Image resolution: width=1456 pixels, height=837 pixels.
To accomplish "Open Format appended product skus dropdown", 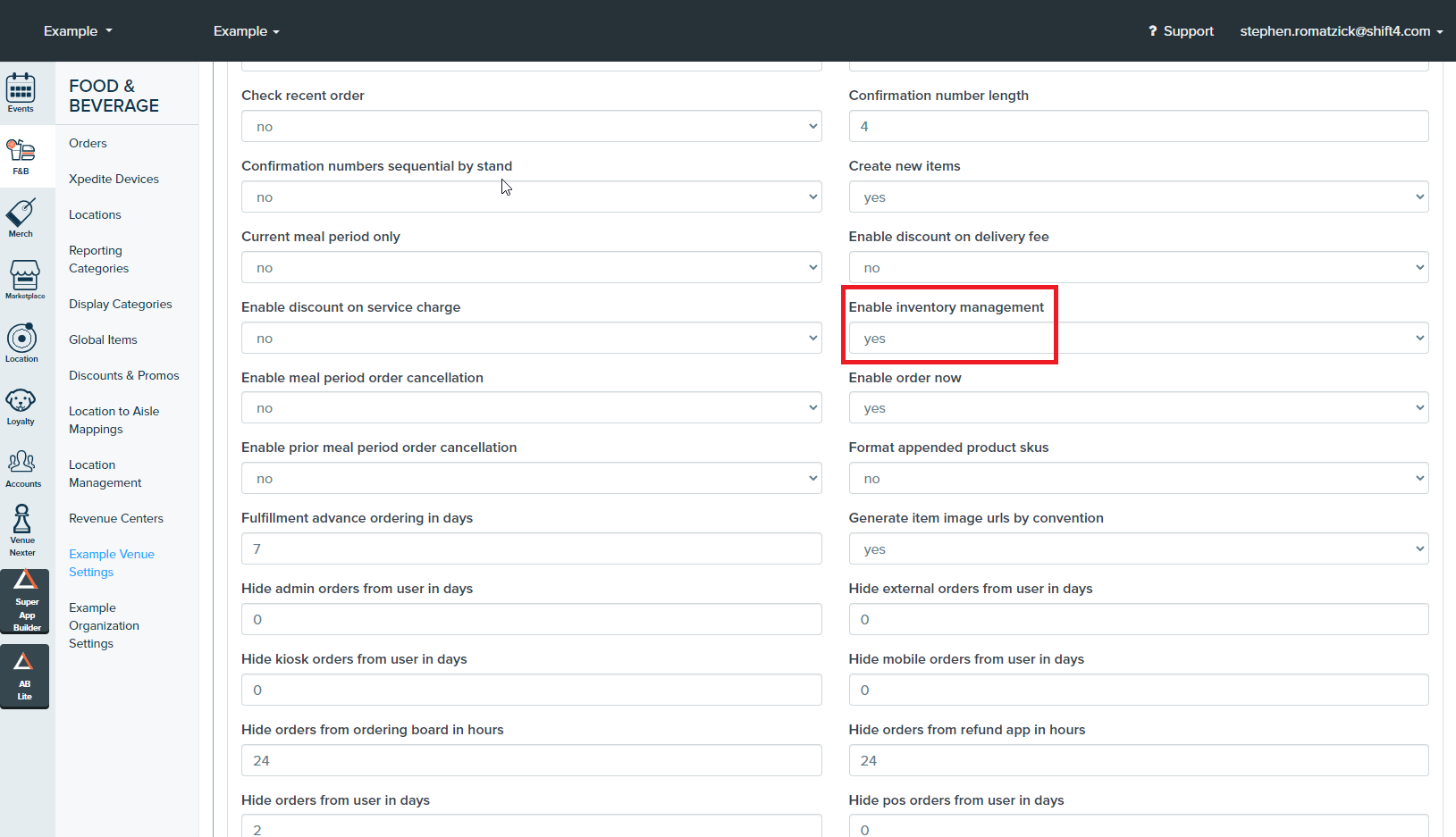I will point(1139,478).
